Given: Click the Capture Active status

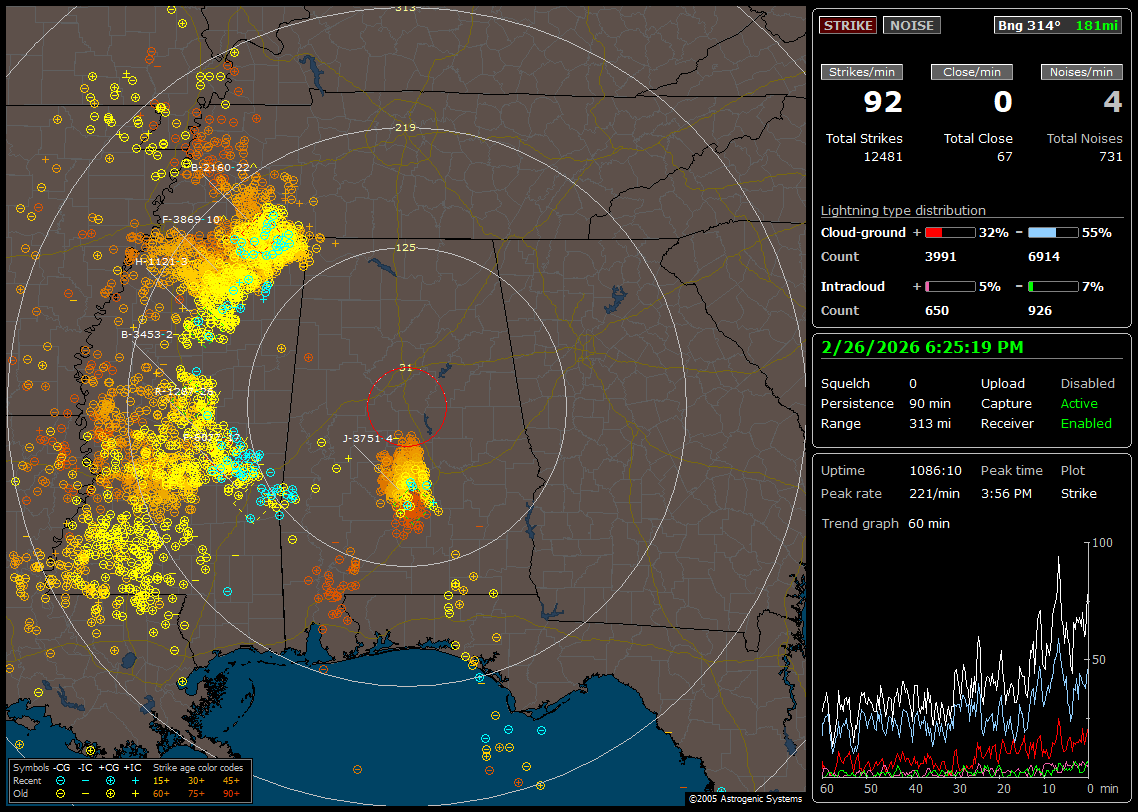Looking at the screenshot, I should [x=1079, y=403].
